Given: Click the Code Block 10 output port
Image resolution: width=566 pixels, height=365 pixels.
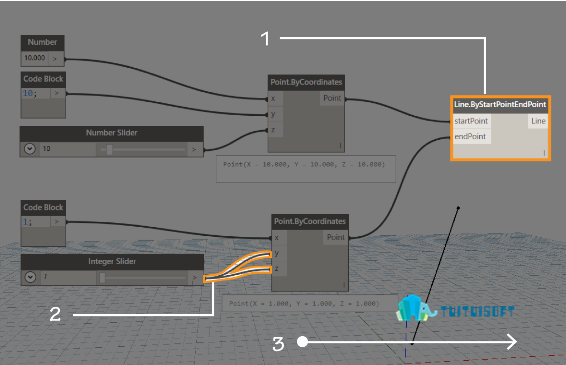Looking at the screenshot, I should (57, 93).
